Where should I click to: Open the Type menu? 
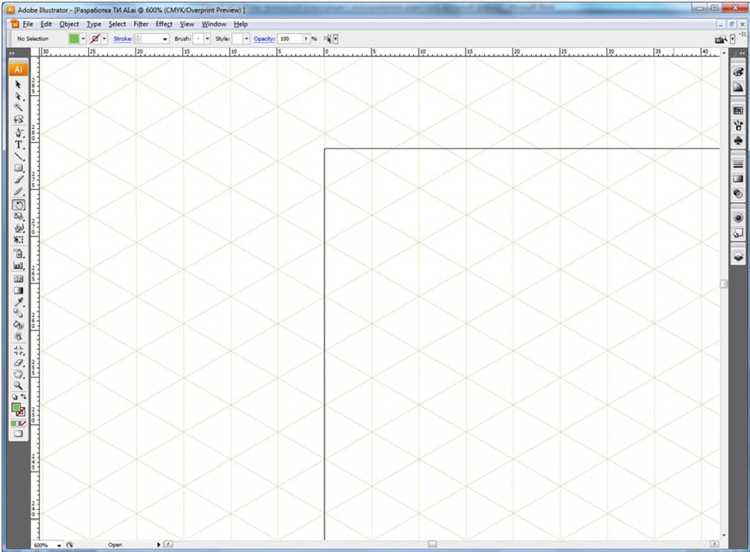click(x=94, y=24)
